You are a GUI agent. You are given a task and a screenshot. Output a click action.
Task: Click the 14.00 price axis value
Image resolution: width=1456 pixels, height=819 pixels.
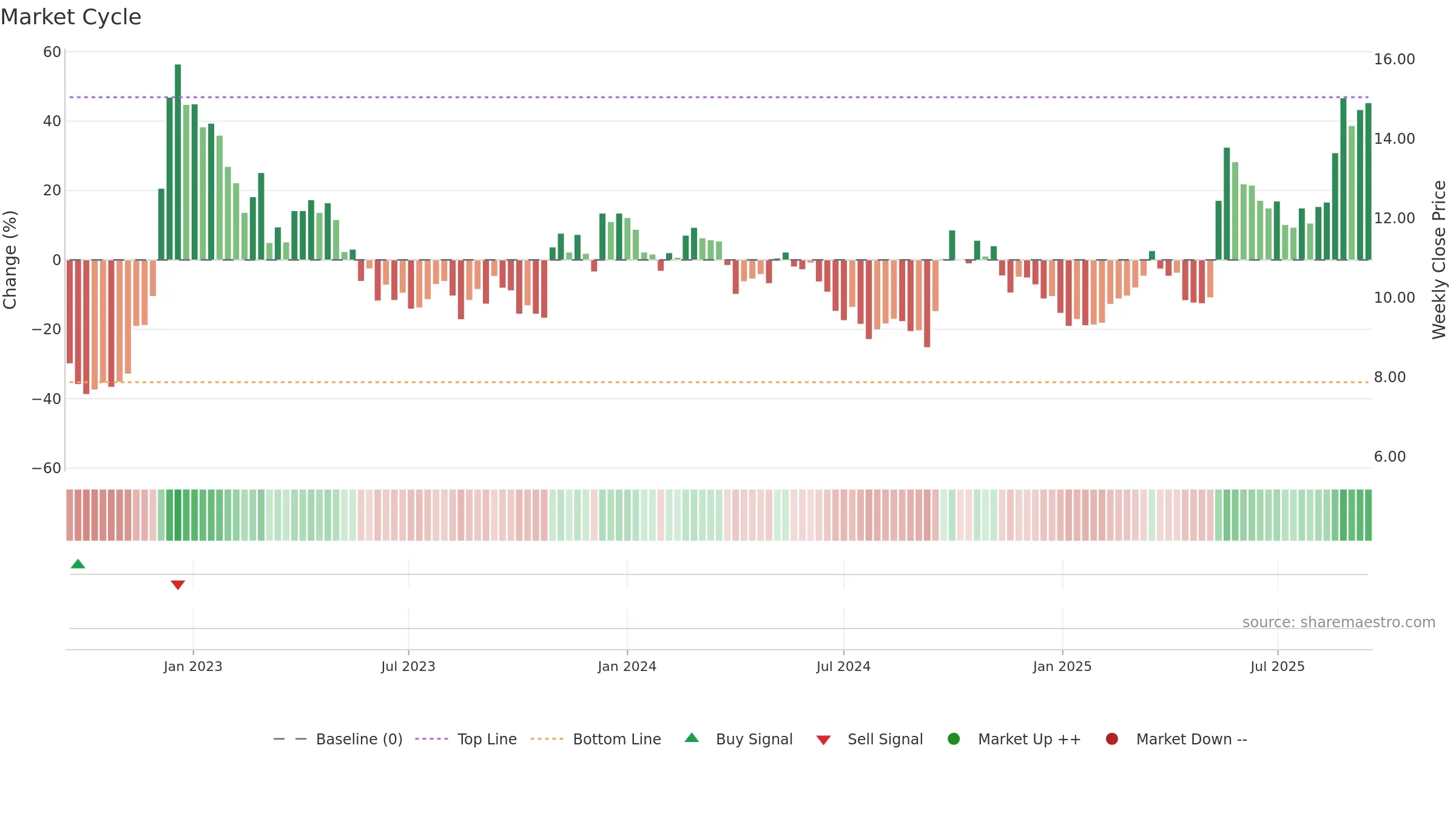1394,139
